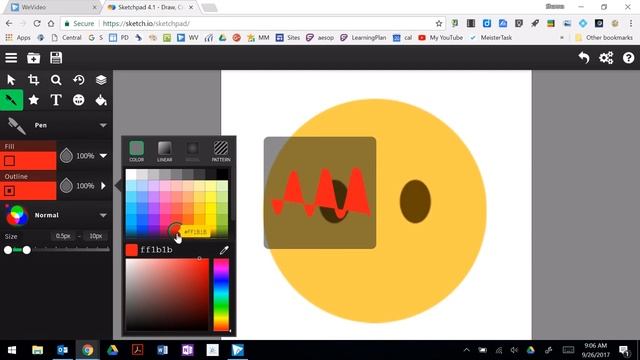
Task: Bookmark this page with star icon
Action: (439, 23)
